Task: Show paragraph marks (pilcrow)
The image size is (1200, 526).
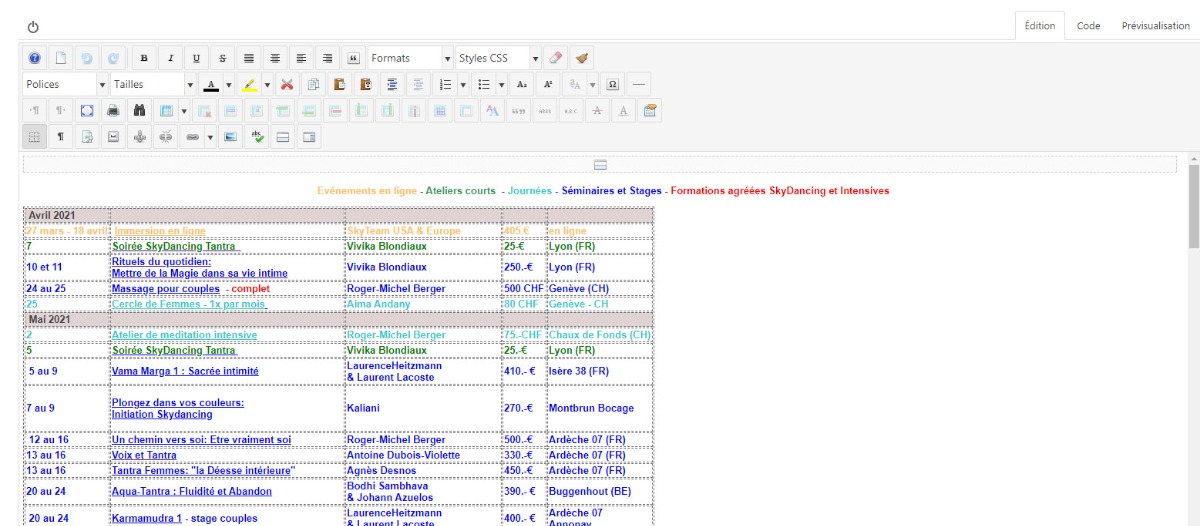Action: point(60,136)
